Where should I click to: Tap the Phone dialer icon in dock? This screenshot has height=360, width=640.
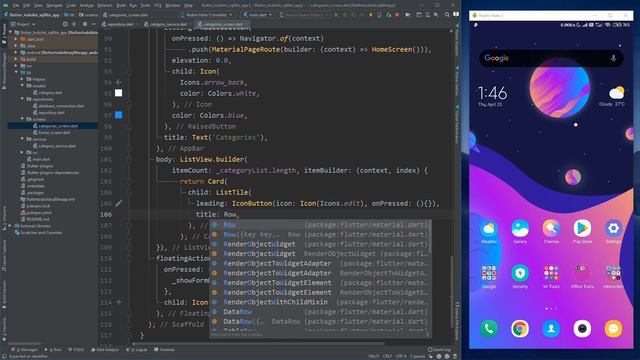(489, 329)
